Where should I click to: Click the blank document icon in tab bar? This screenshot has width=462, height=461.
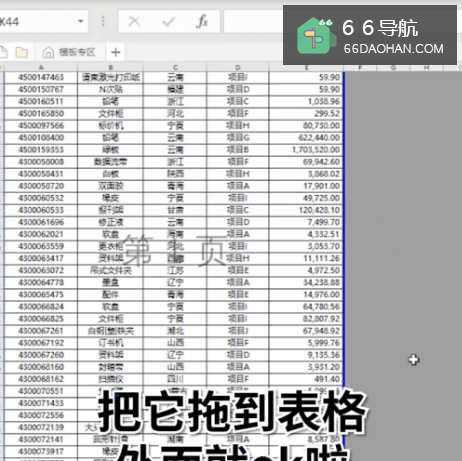pyautogui.click(x=3, y=52)
